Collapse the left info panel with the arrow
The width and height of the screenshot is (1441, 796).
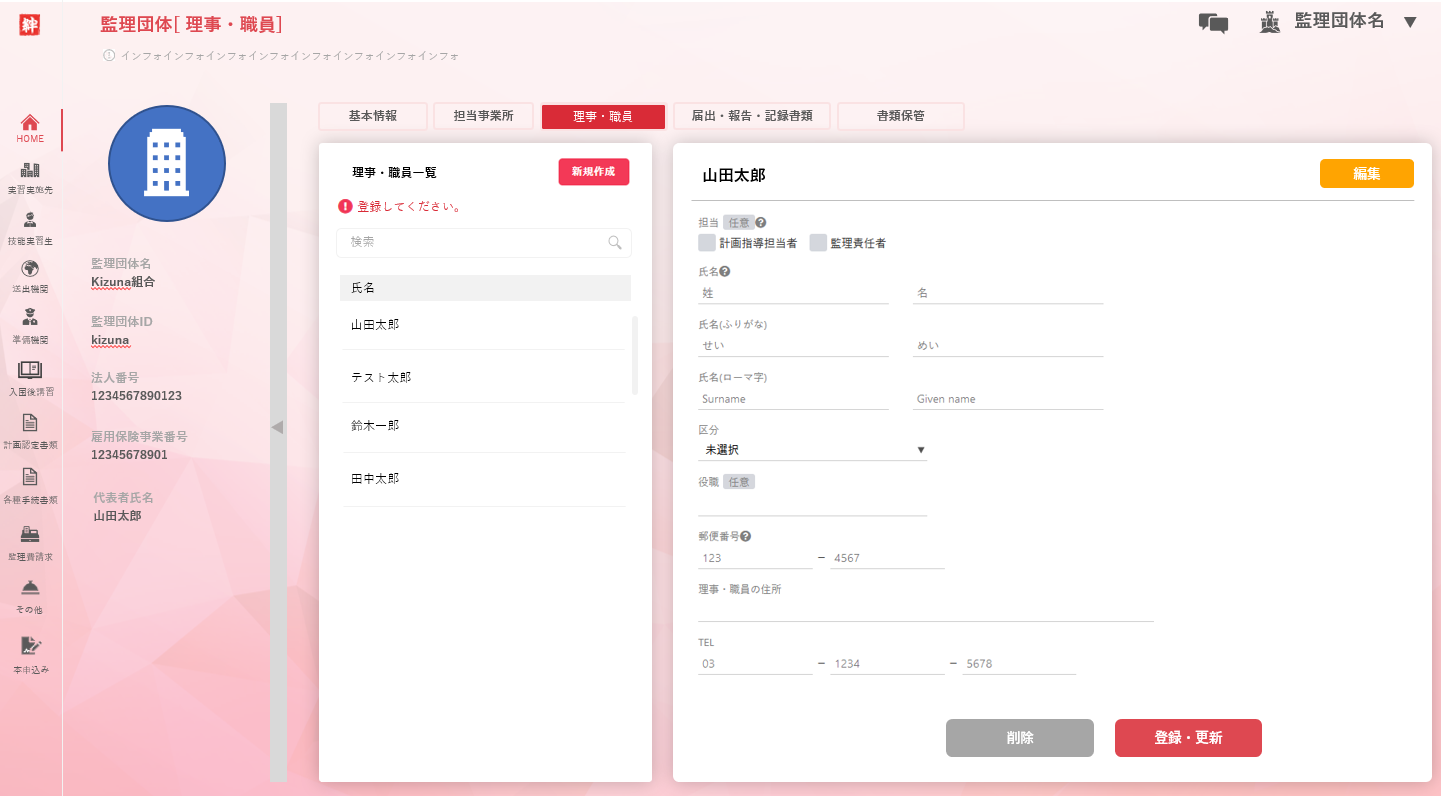278,427
